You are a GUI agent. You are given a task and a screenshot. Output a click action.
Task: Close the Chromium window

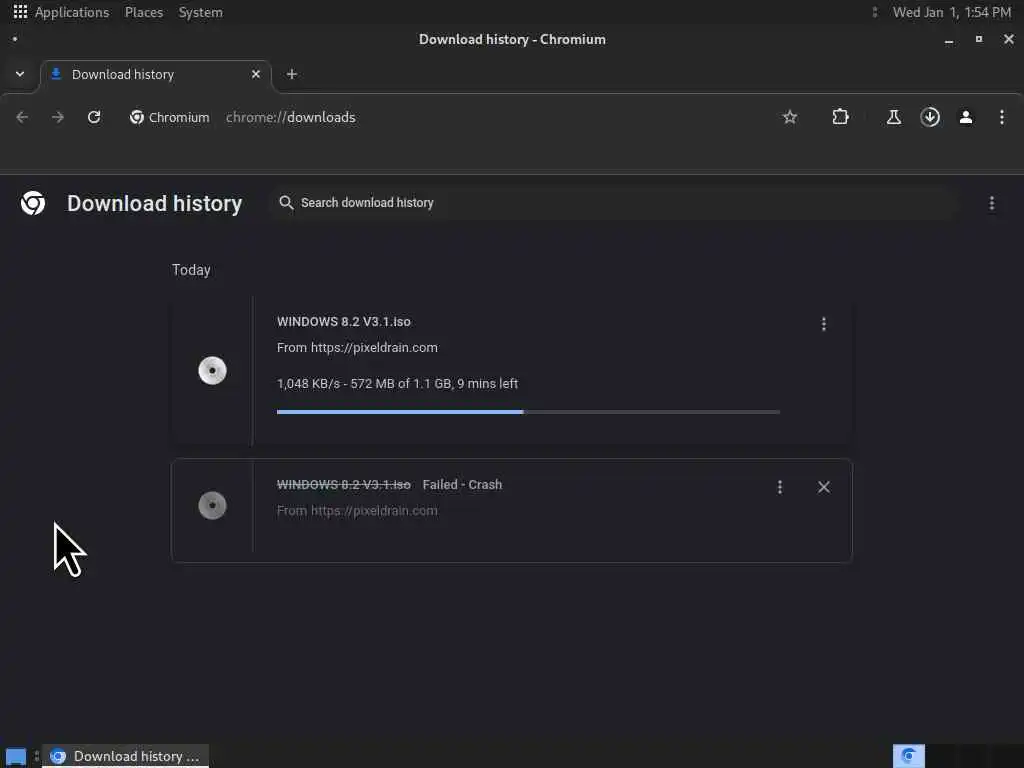1008,39
